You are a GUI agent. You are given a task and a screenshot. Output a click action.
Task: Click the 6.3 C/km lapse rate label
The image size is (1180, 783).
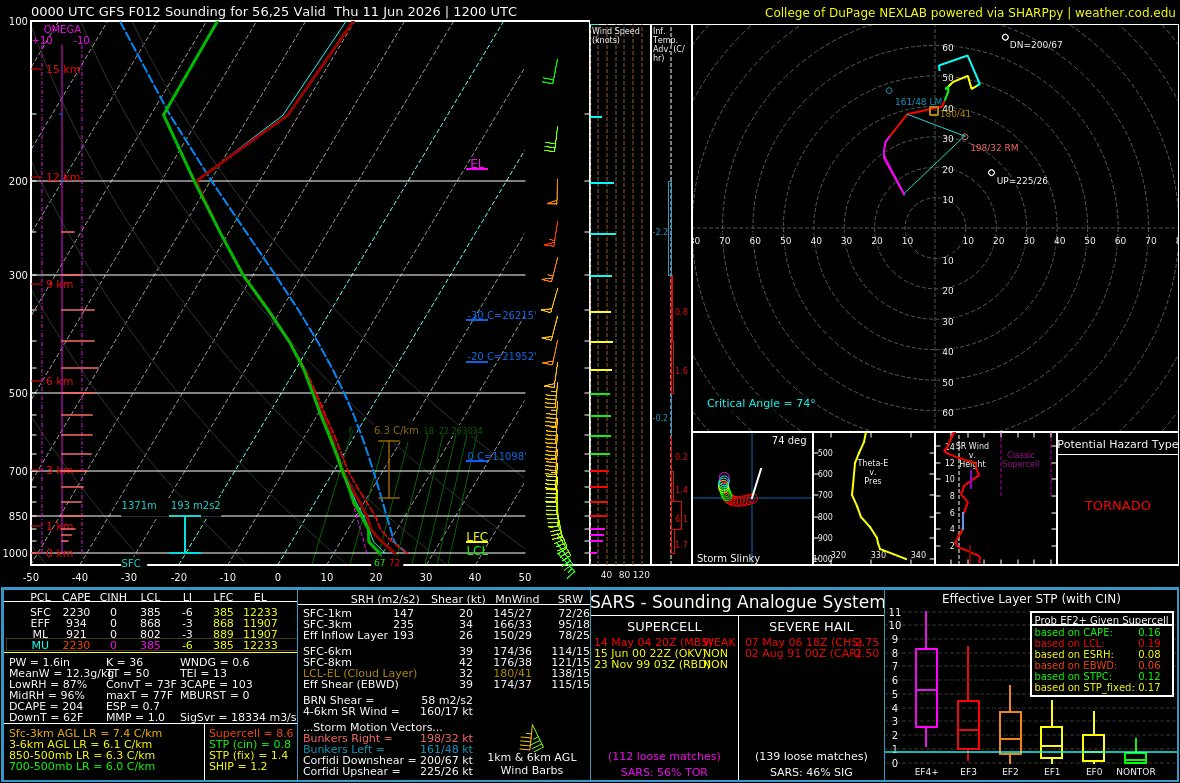coord(396,430)
